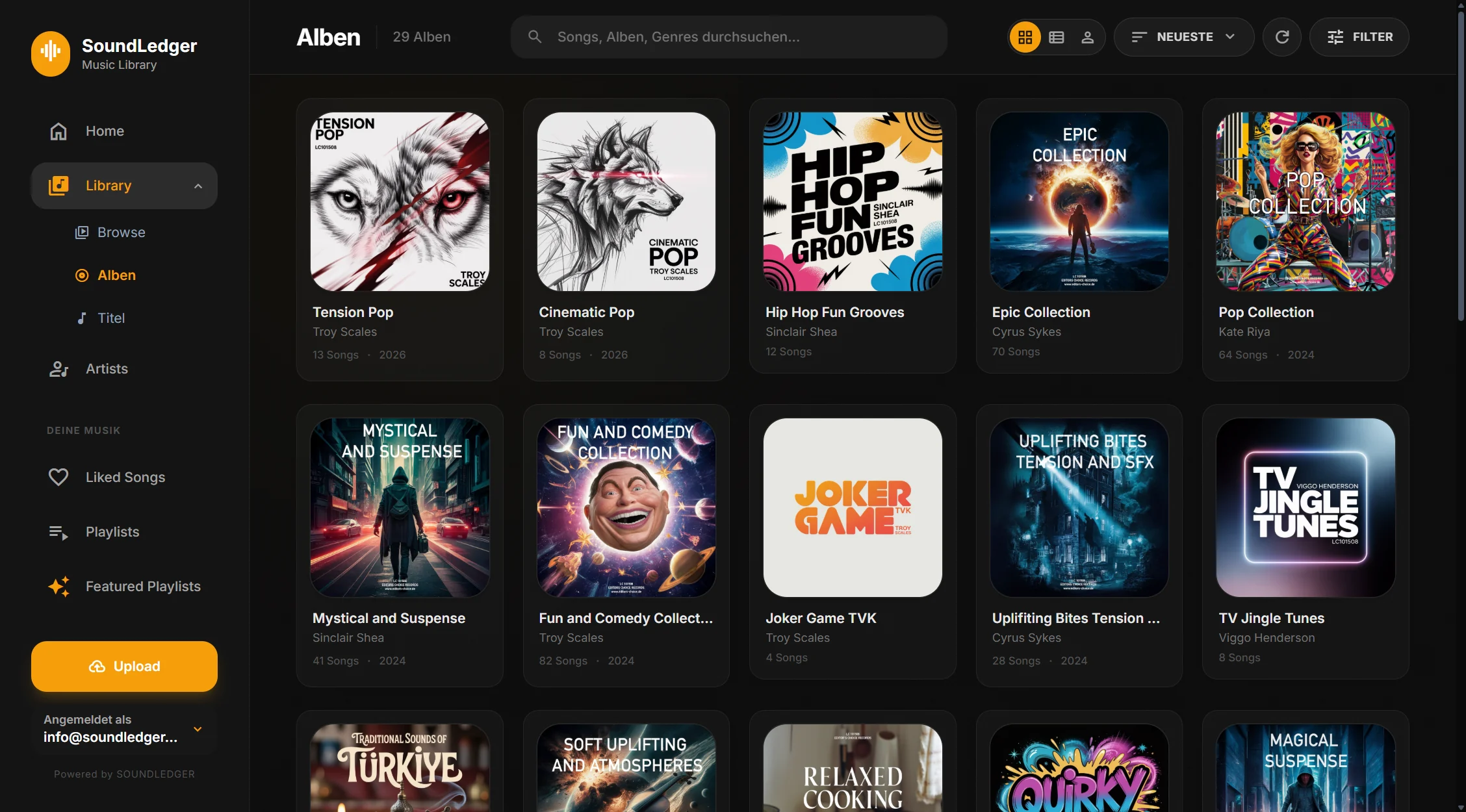Viewport: 1466px width, 812px height.
Task: Click the Joker Game TVK title
Action: click(x=821, y=618)
